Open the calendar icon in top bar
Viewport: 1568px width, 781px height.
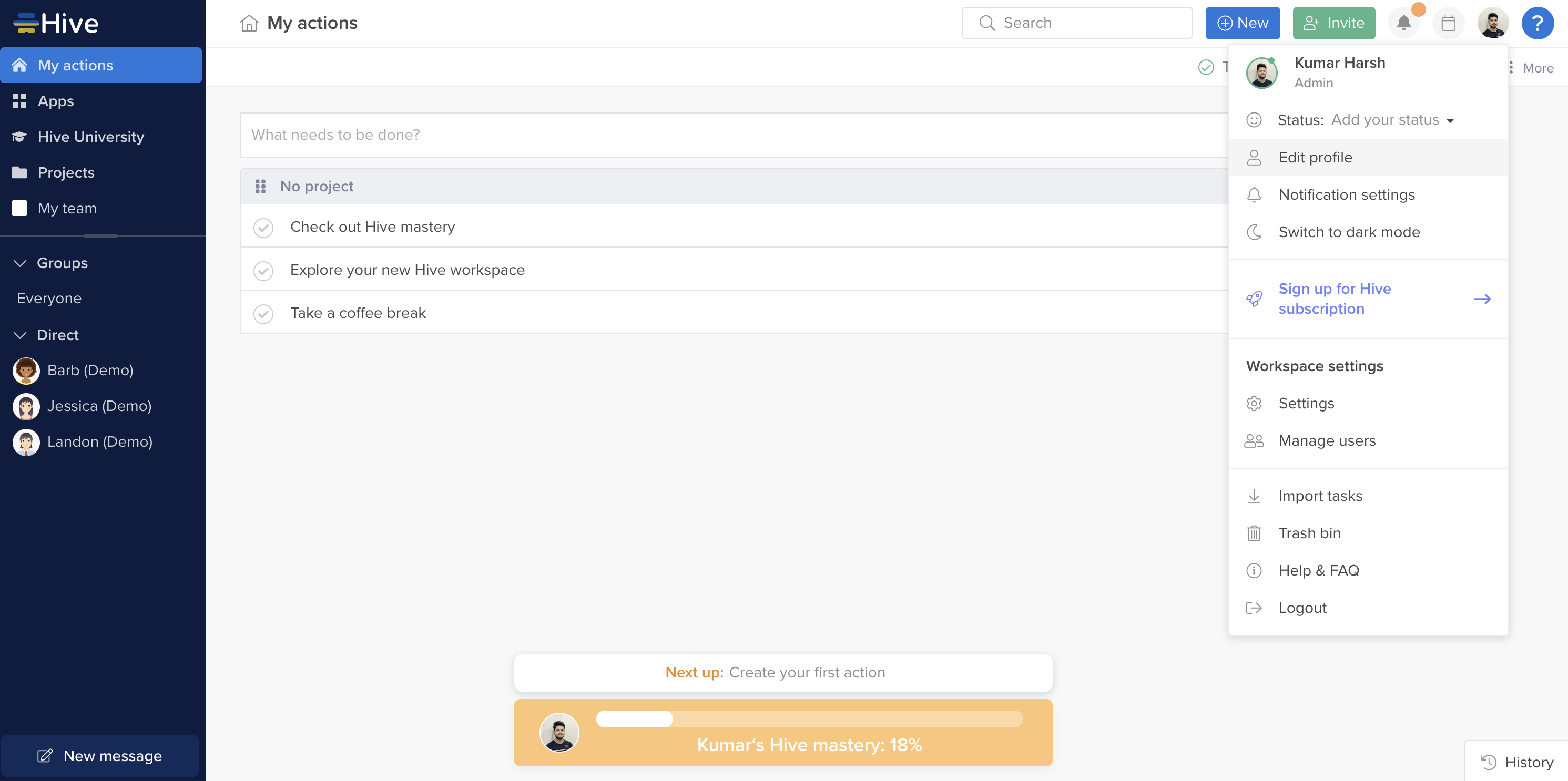tap(1448, 23)
